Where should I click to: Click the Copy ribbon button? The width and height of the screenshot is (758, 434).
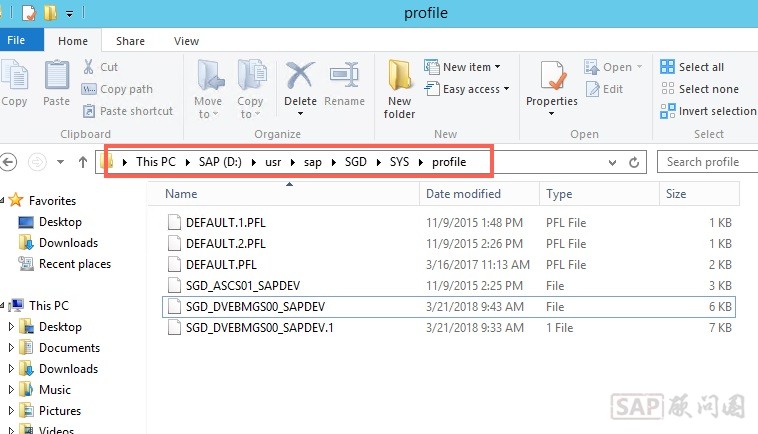tap(14, 83)
